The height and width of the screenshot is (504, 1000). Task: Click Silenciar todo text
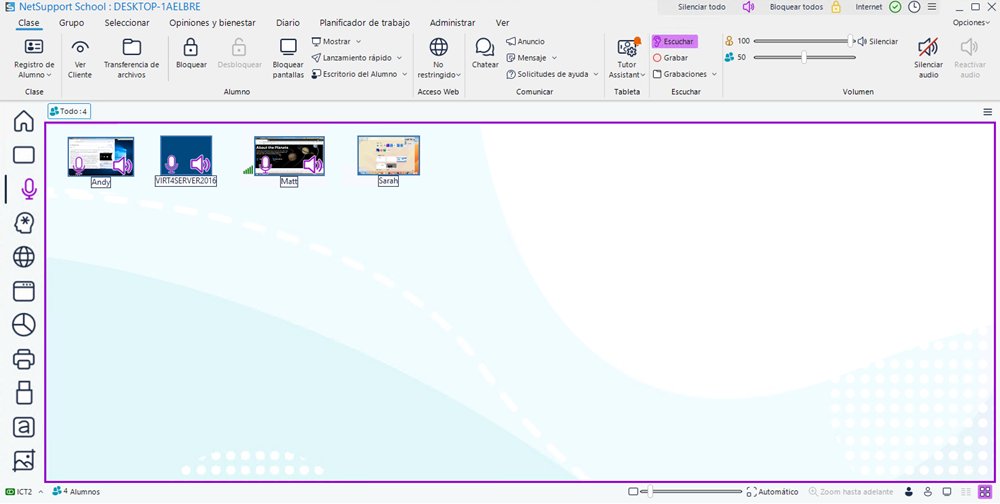click(702, 7)
